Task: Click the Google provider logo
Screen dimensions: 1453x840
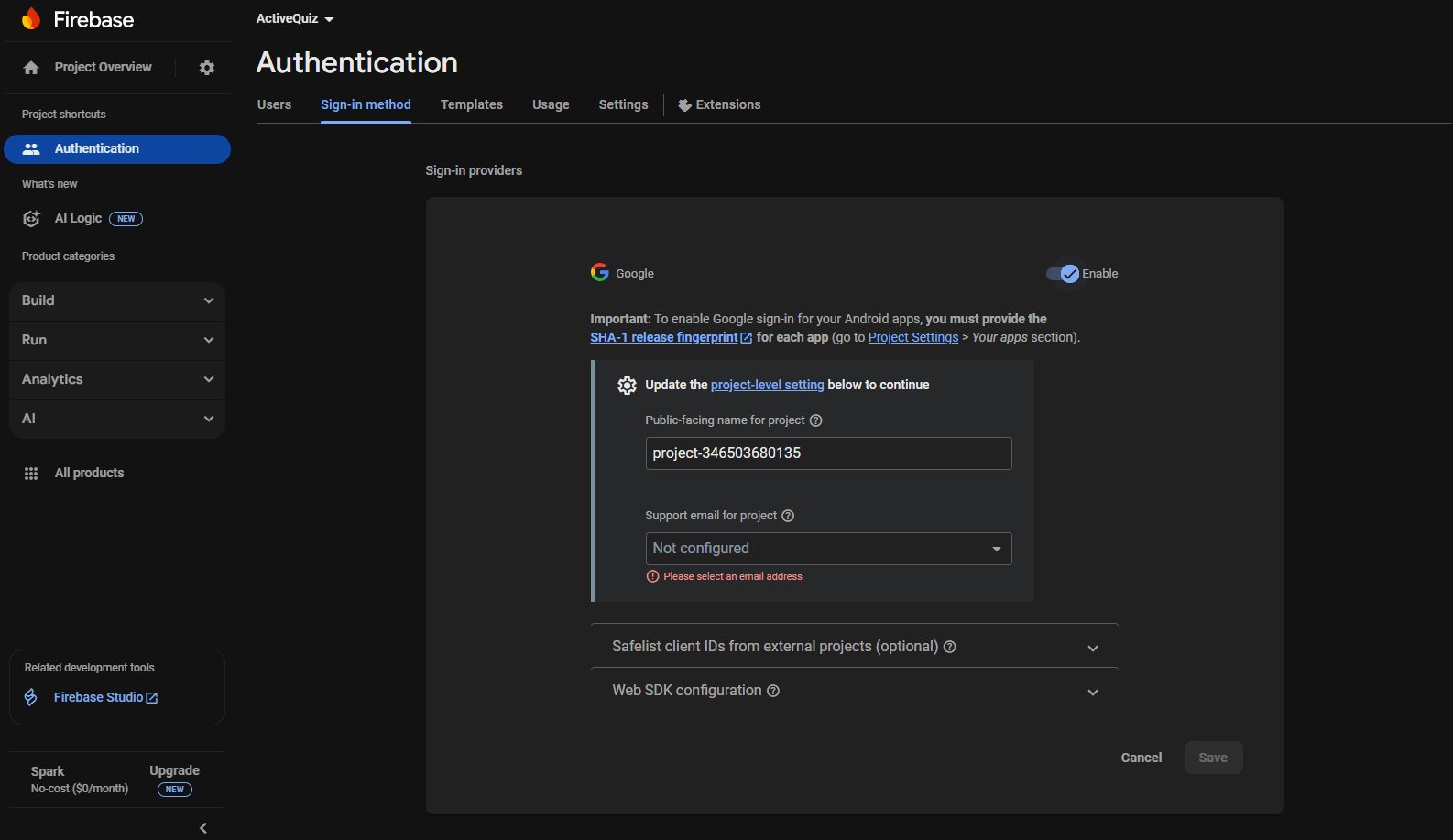Action: pyautogui.click(x=600, y=272)
